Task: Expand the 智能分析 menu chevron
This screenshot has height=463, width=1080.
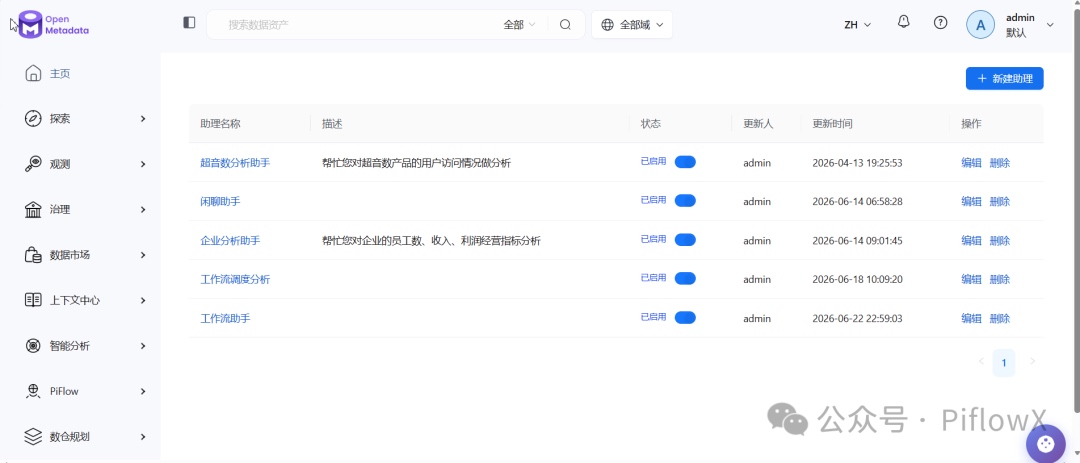Action: [x=143, y=346]
